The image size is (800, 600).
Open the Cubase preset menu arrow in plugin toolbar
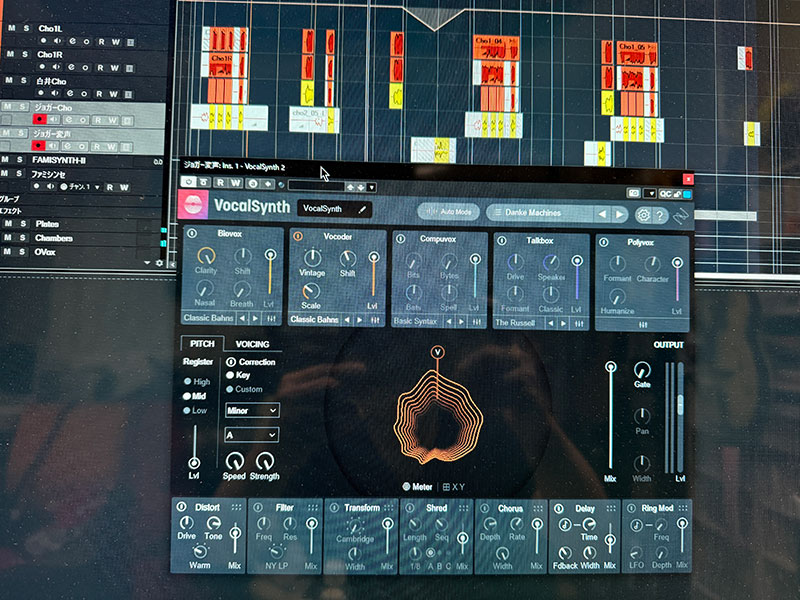tap(371, 187)
